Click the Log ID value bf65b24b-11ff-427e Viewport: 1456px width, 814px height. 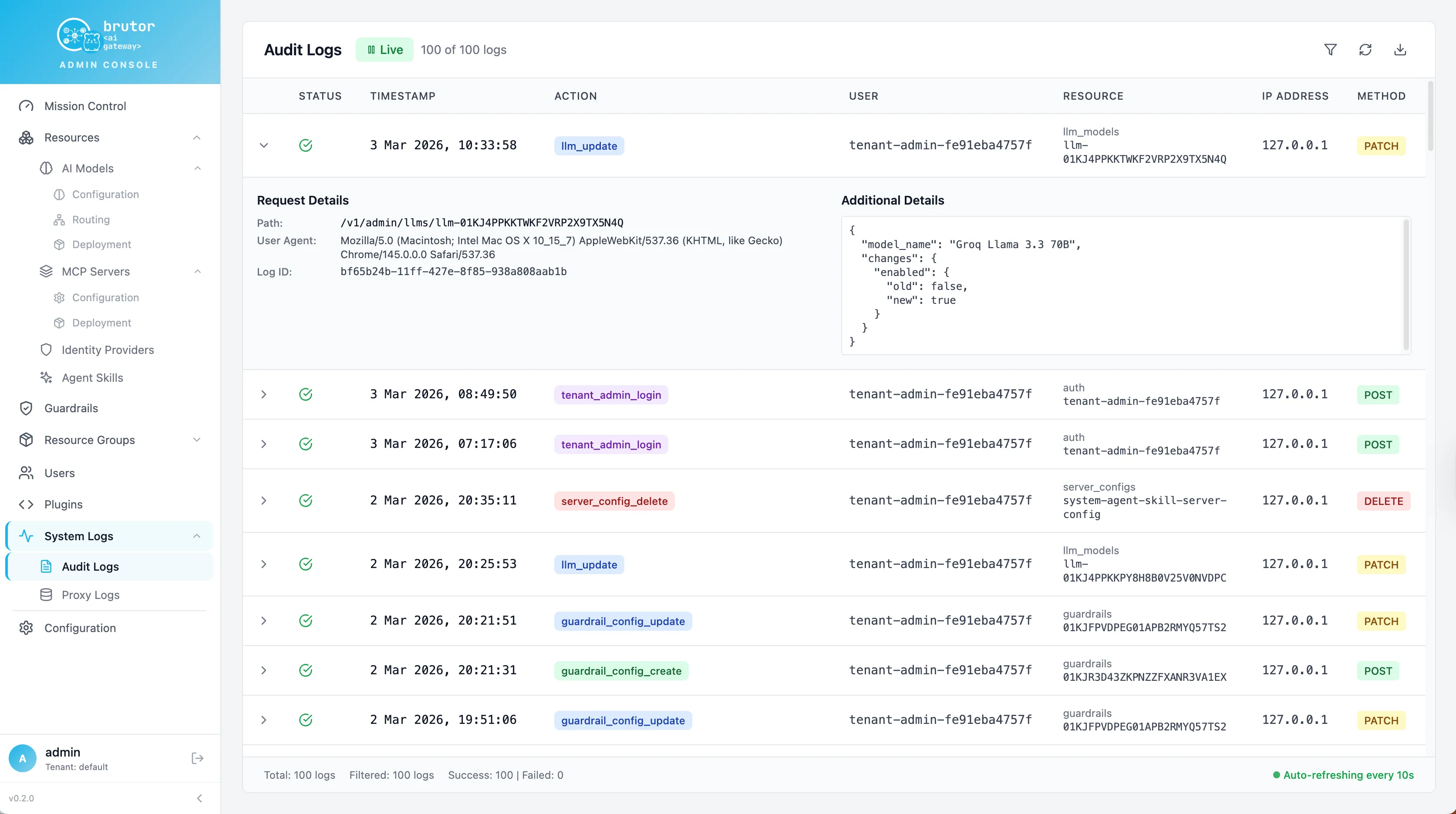pyautogui.click(x=453, y=271)
